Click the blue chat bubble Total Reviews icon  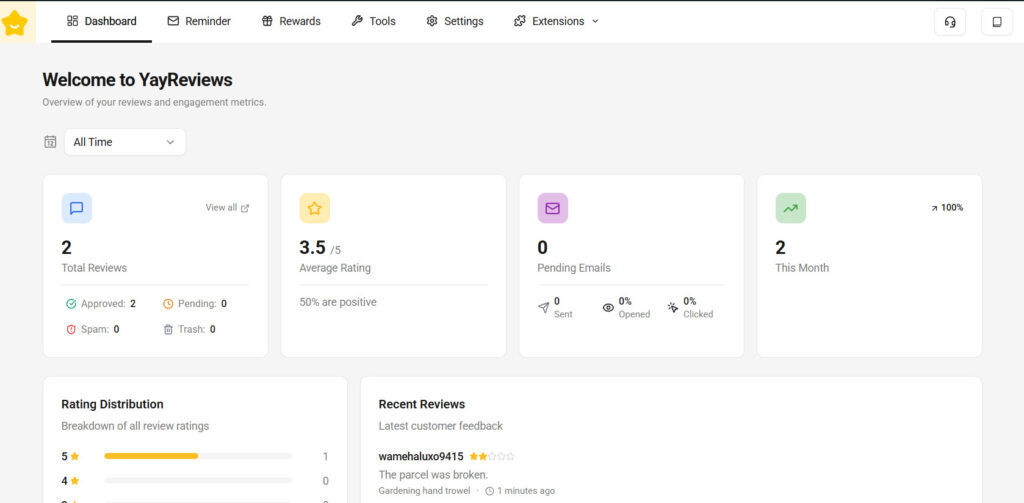[76, 208]
